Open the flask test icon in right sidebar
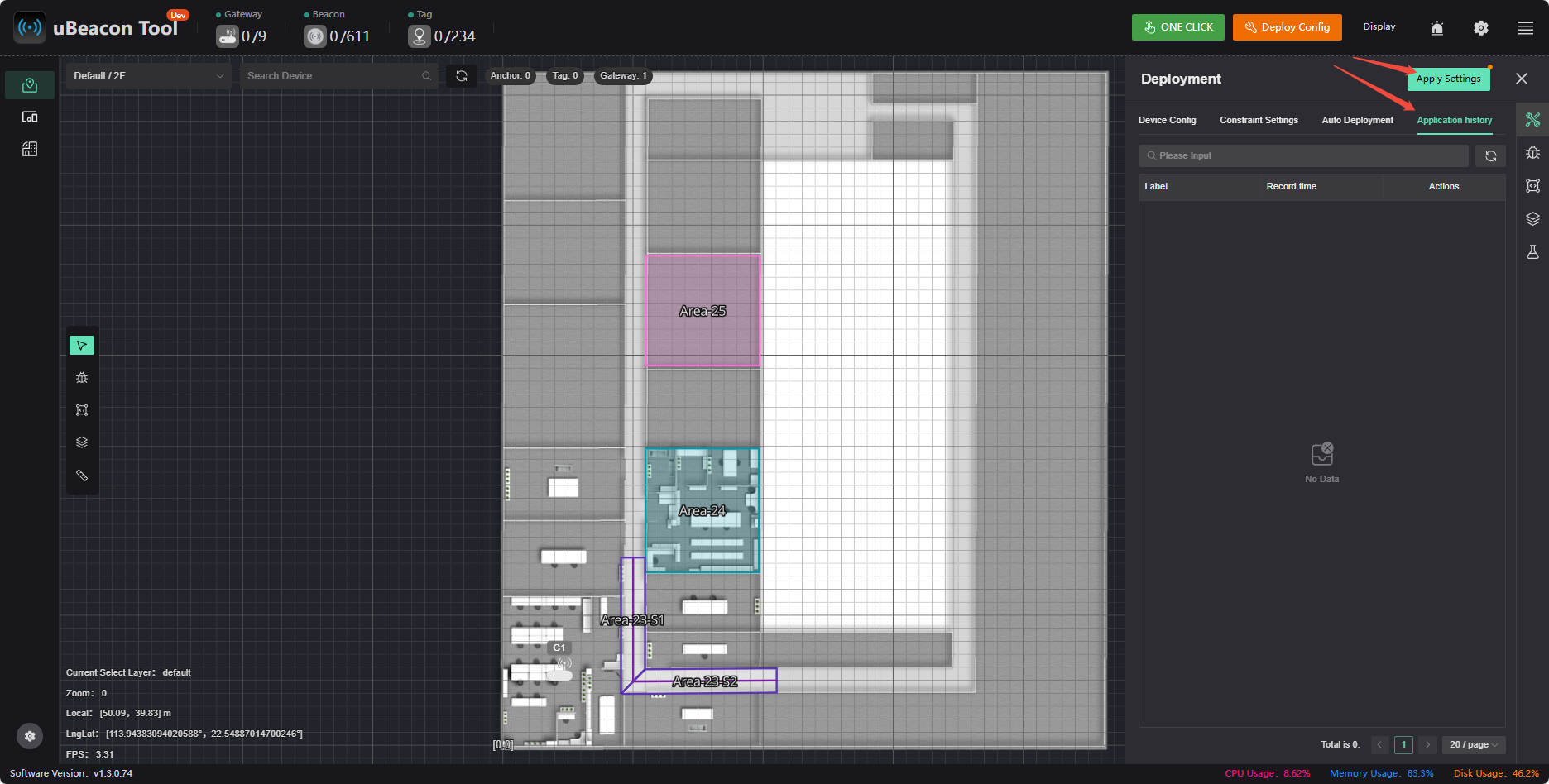Image resolution: width=1549 pixels, height=784 pixels. point(1532,252)
